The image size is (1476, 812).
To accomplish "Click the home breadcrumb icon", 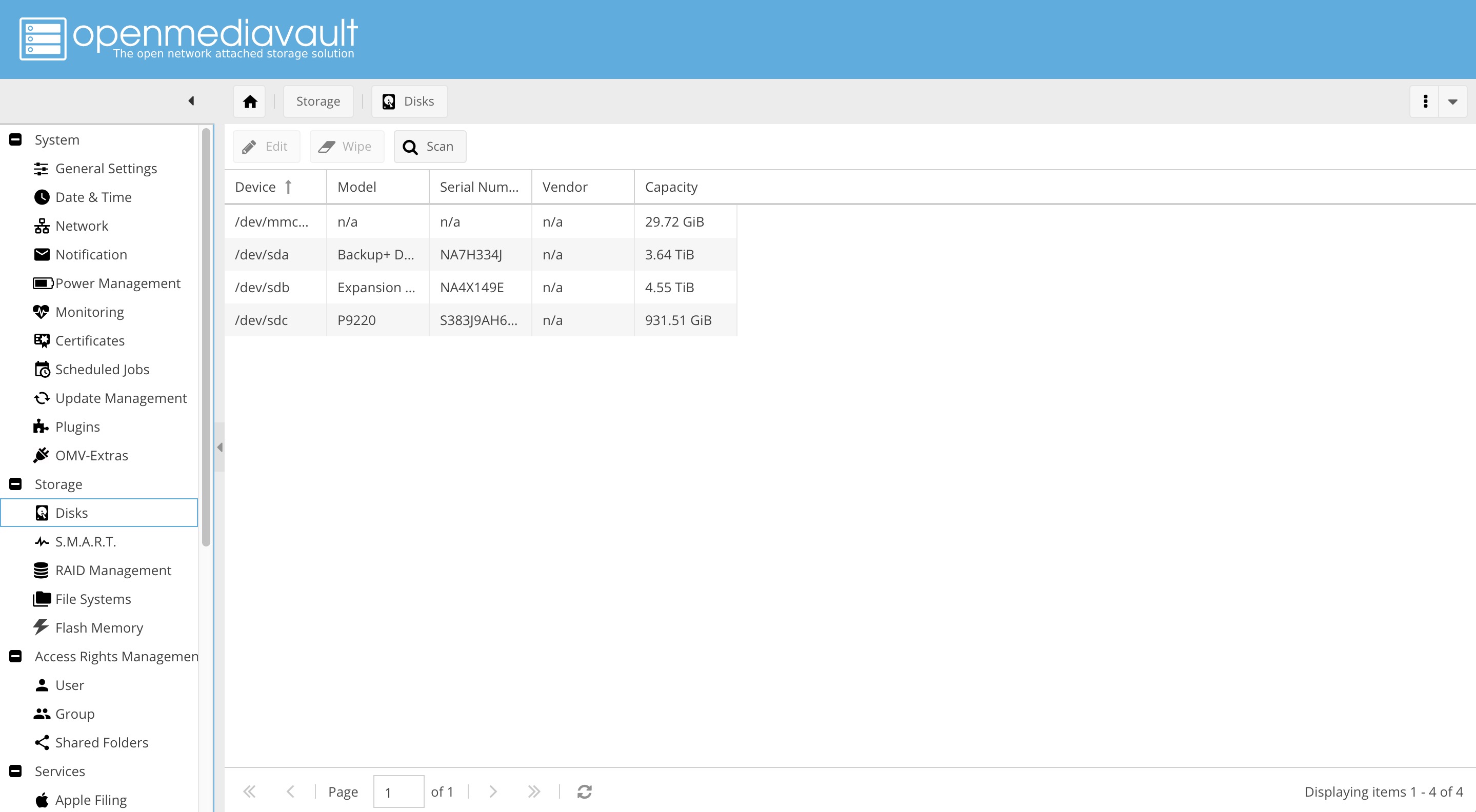I will click(250, 101).
